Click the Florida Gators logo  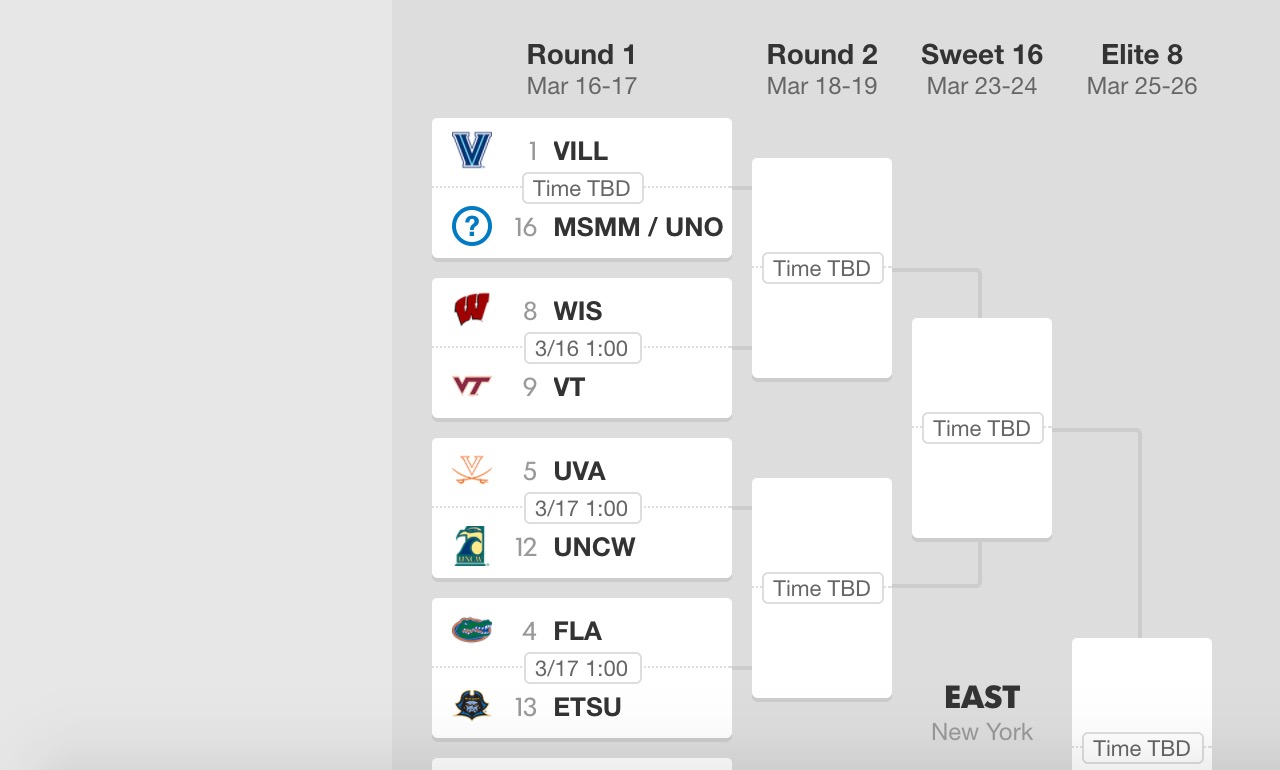tap(472, 630)
